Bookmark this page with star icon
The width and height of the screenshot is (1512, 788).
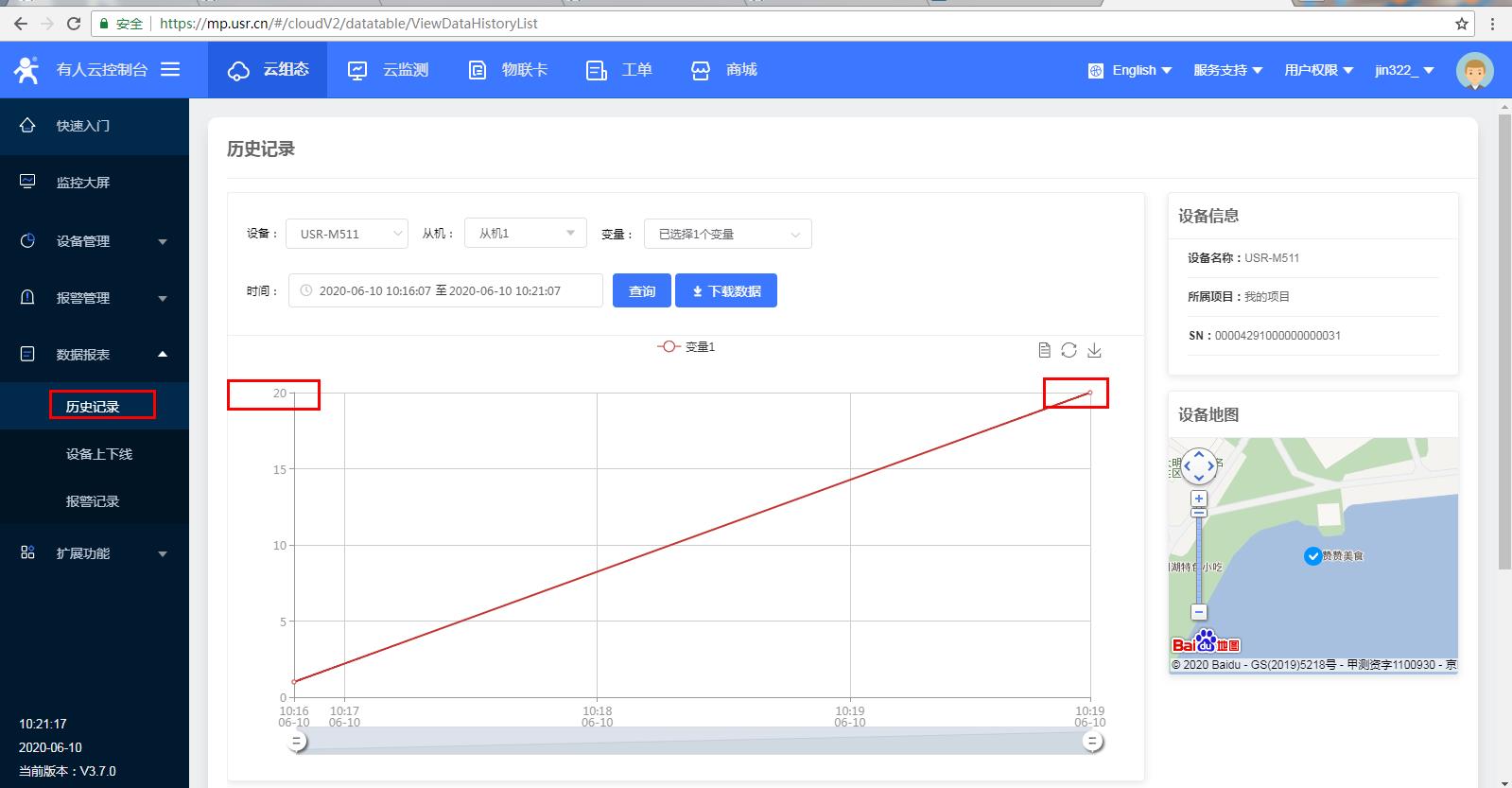(x=1462, y=24)
